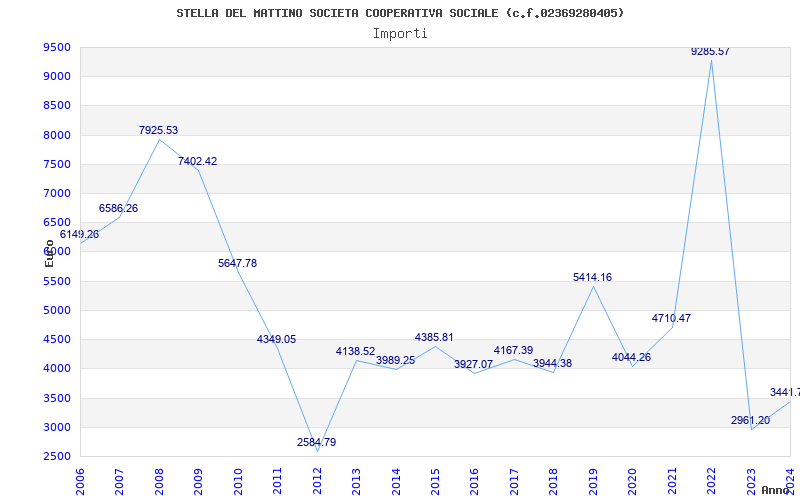Select the 2500 y-axis tick label
This screenshot has width=800, height=500.
[x=57, y=456]
